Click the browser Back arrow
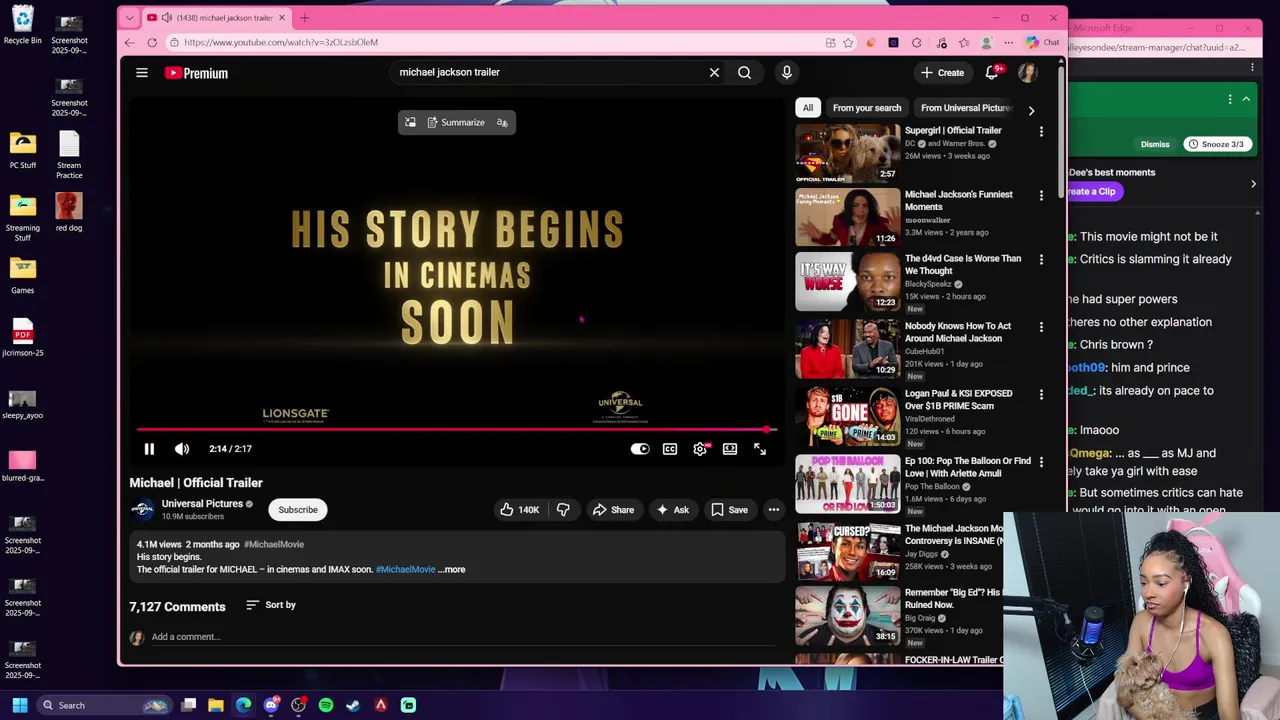 pyautogui.click(x=129, y=42)
